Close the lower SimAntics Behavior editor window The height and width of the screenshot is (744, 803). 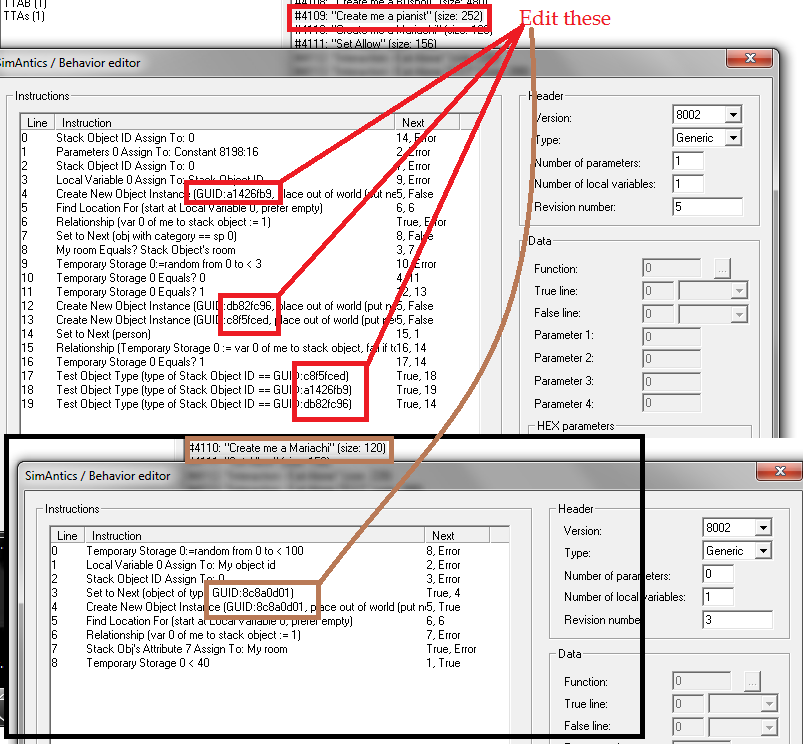pyautogui.click(x=779, y=471)
